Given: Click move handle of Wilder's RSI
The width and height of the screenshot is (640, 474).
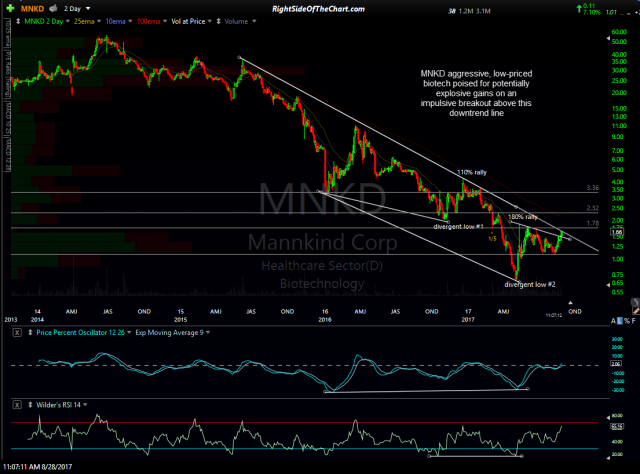Looking at the screenshot, I should (30, 405).
